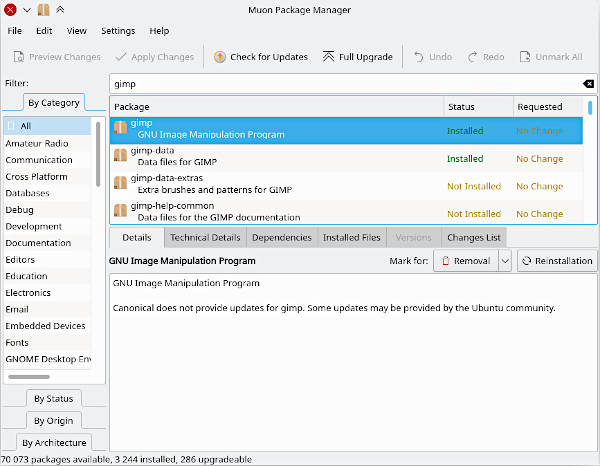Open the Details tab
600x466 pixels.
pyautogui.click(x=137, y=238)
